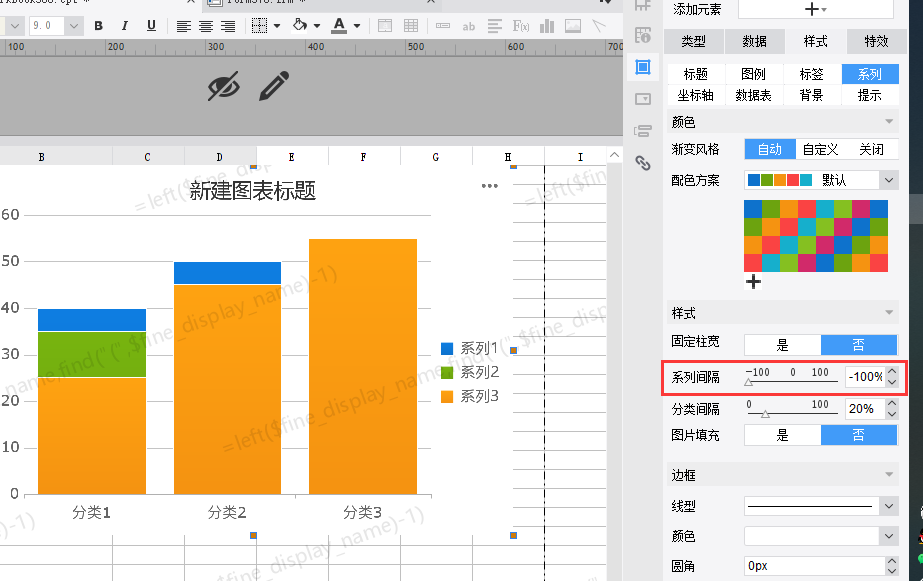923x581 pixels.
Task: Choose 自定义 gradient style
Action: tap(820, 149)
